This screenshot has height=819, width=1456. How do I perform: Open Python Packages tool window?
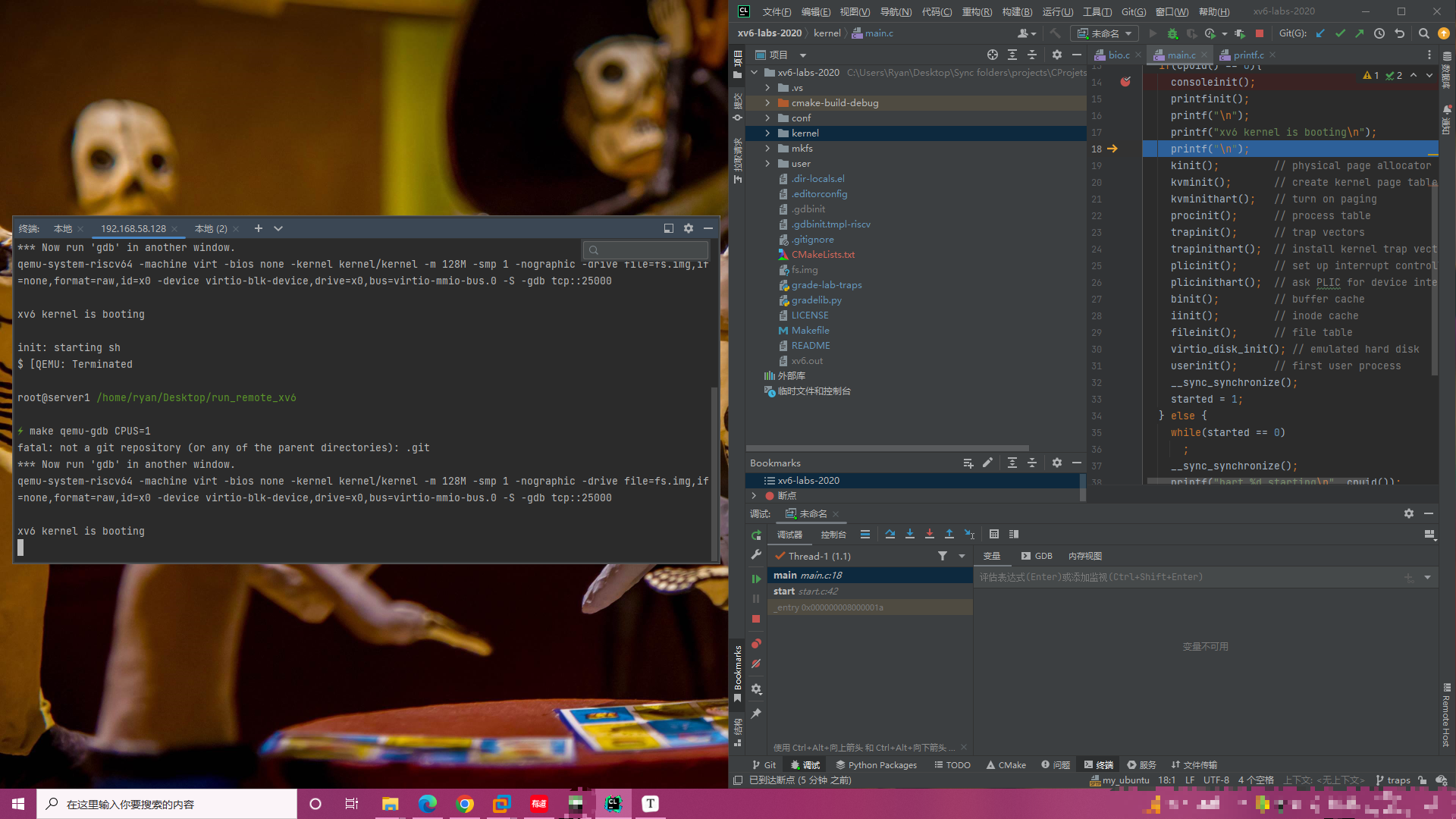[876, 765]
